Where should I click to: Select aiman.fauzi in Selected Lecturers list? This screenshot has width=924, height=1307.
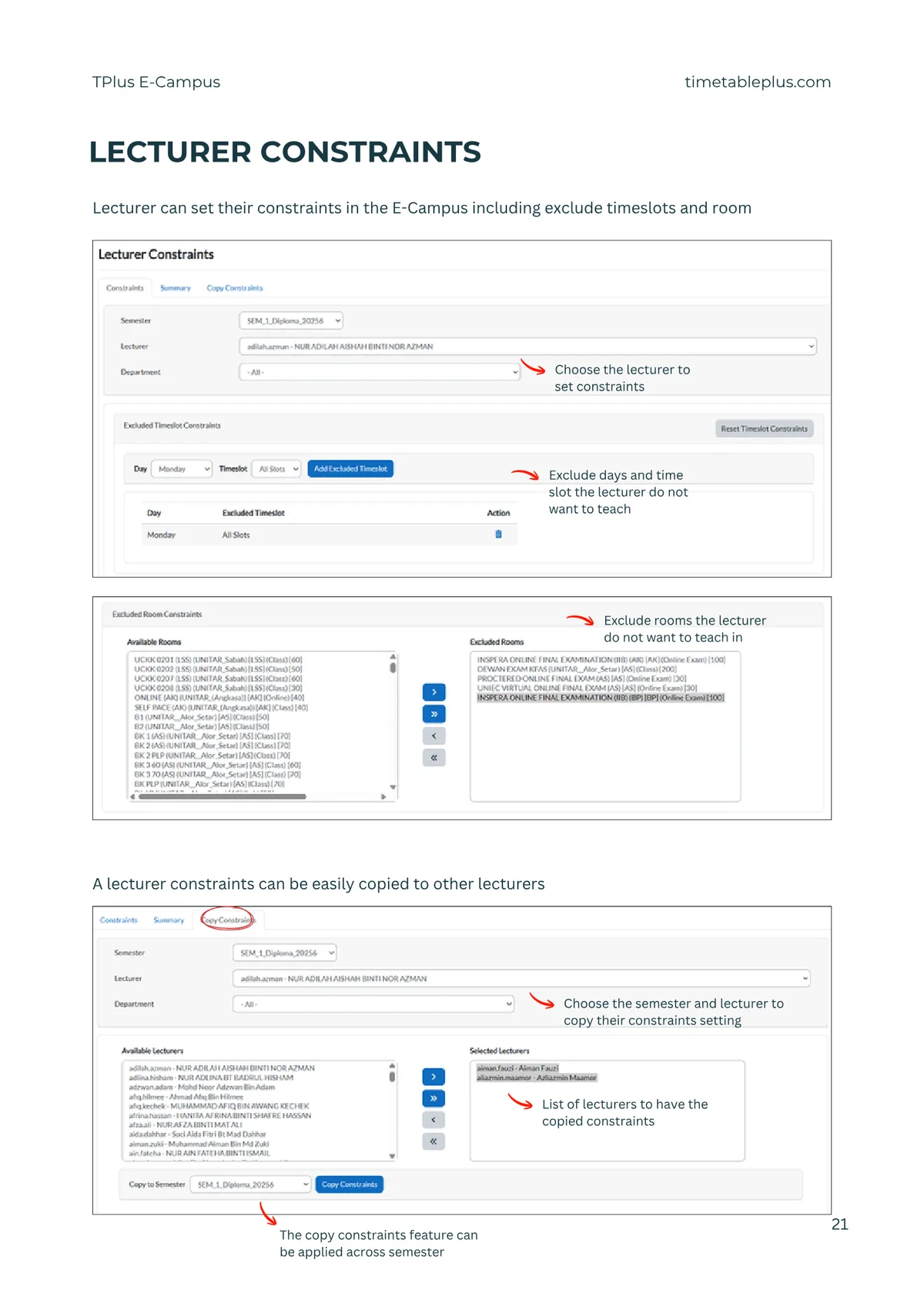point(517,1068)
